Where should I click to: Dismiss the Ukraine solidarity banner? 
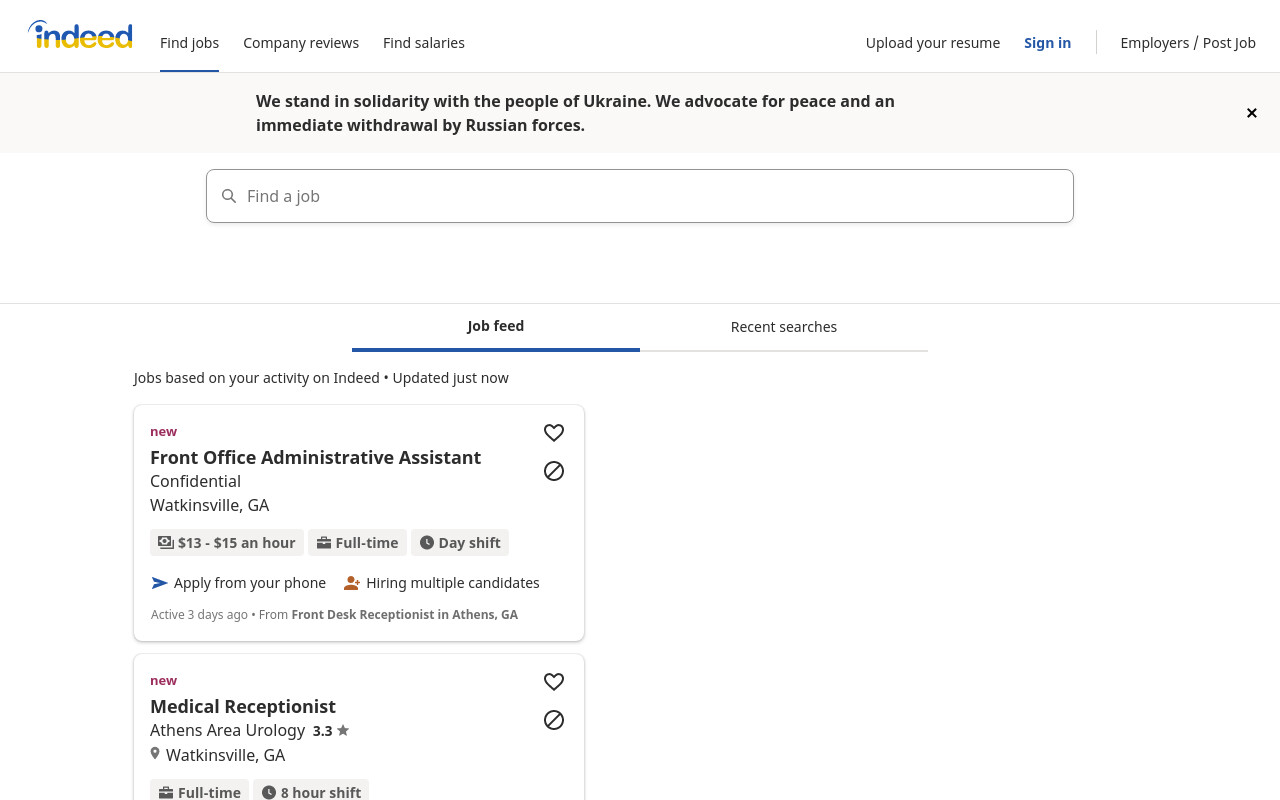point(1252,113)
